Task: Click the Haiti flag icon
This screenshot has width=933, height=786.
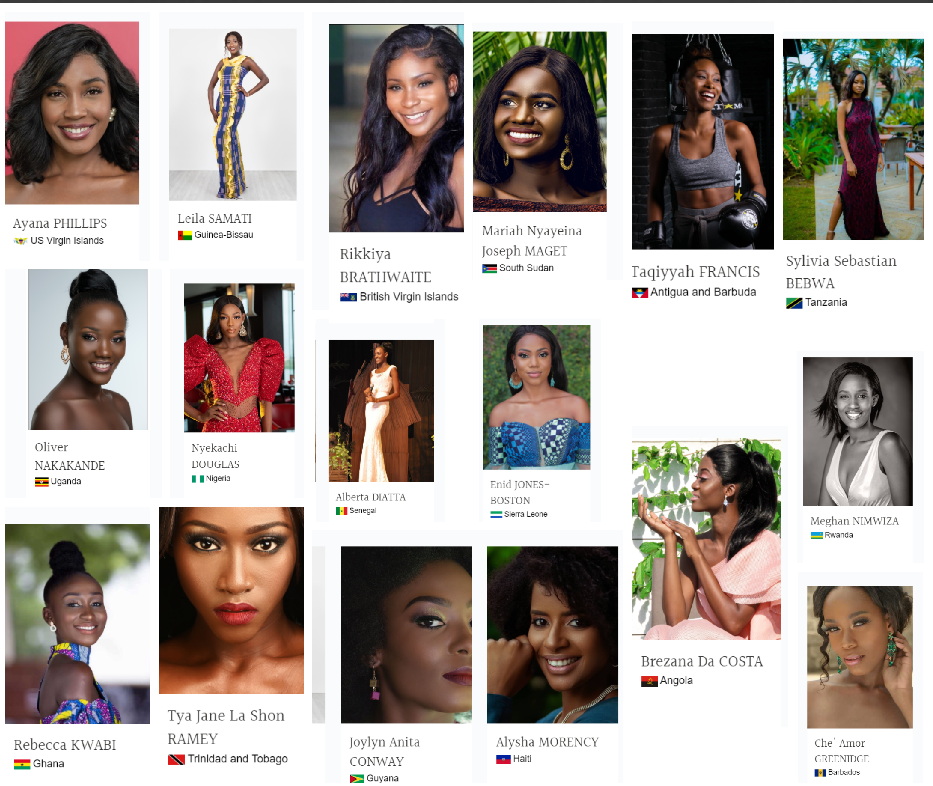Action: (x=503, y=759)
